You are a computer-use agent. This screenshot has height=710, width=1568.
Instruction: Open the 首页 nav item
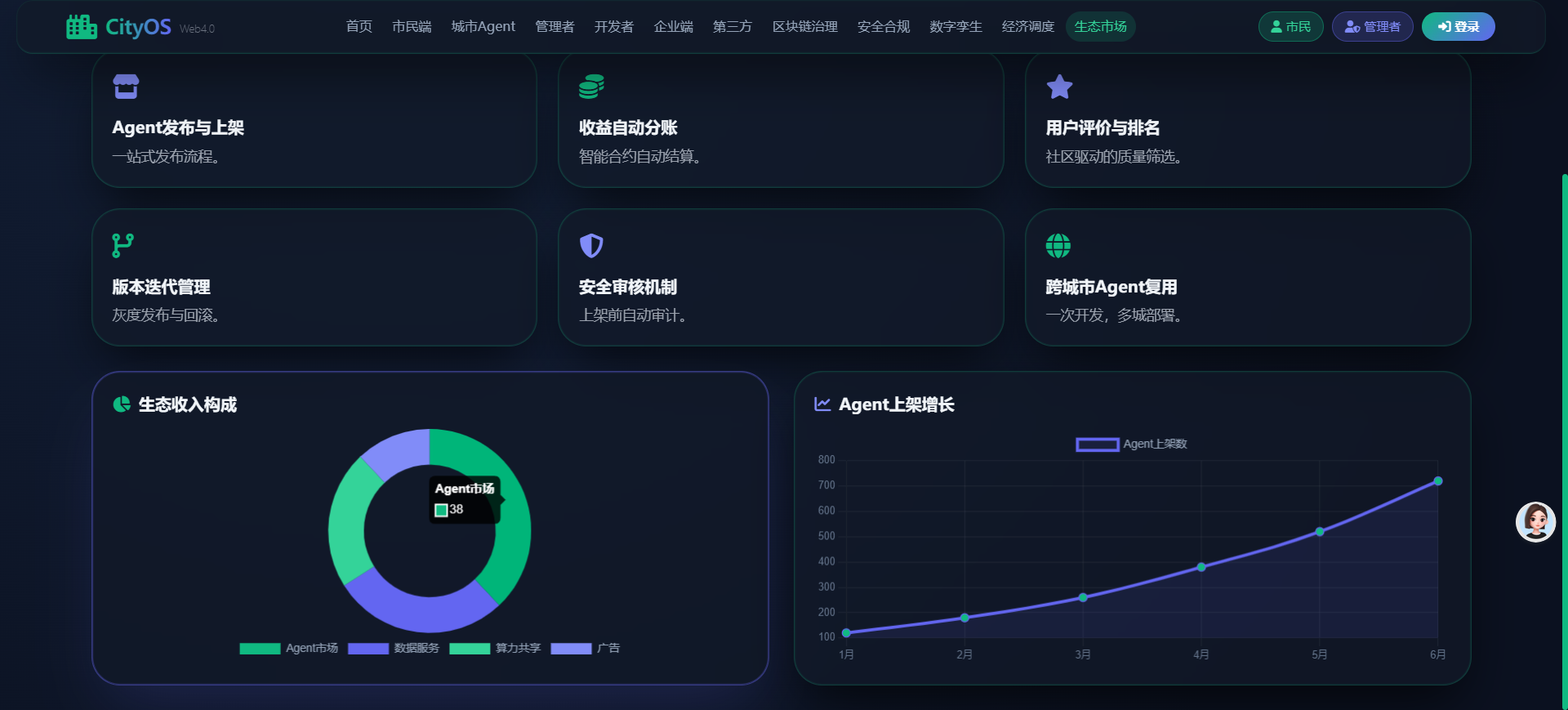point(359,27)
